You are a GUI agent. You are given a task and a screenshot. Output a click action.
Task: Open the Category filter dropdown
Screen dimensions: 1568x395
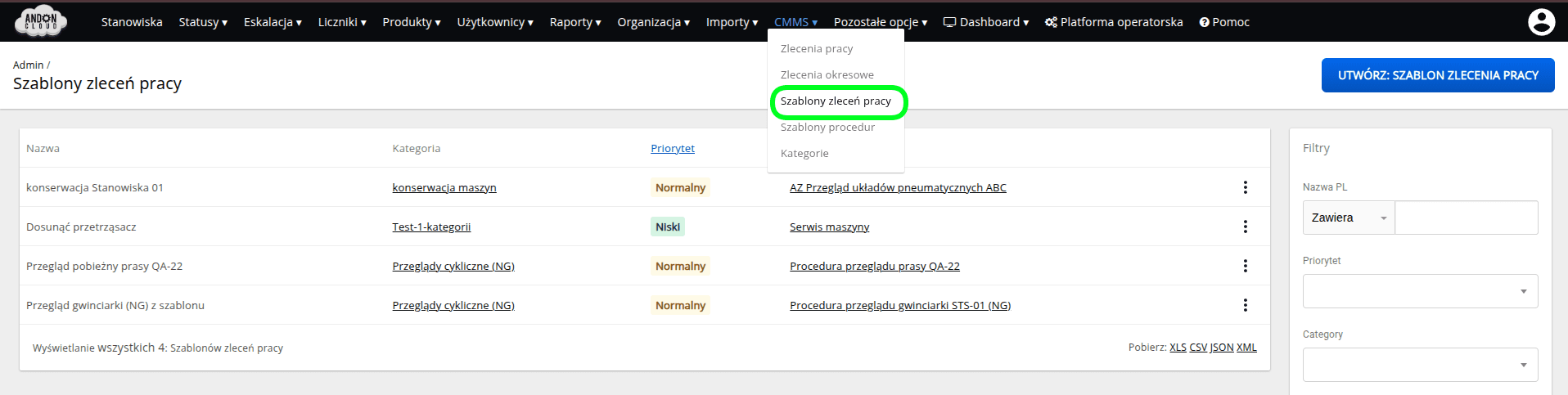tap(1420, 365)
